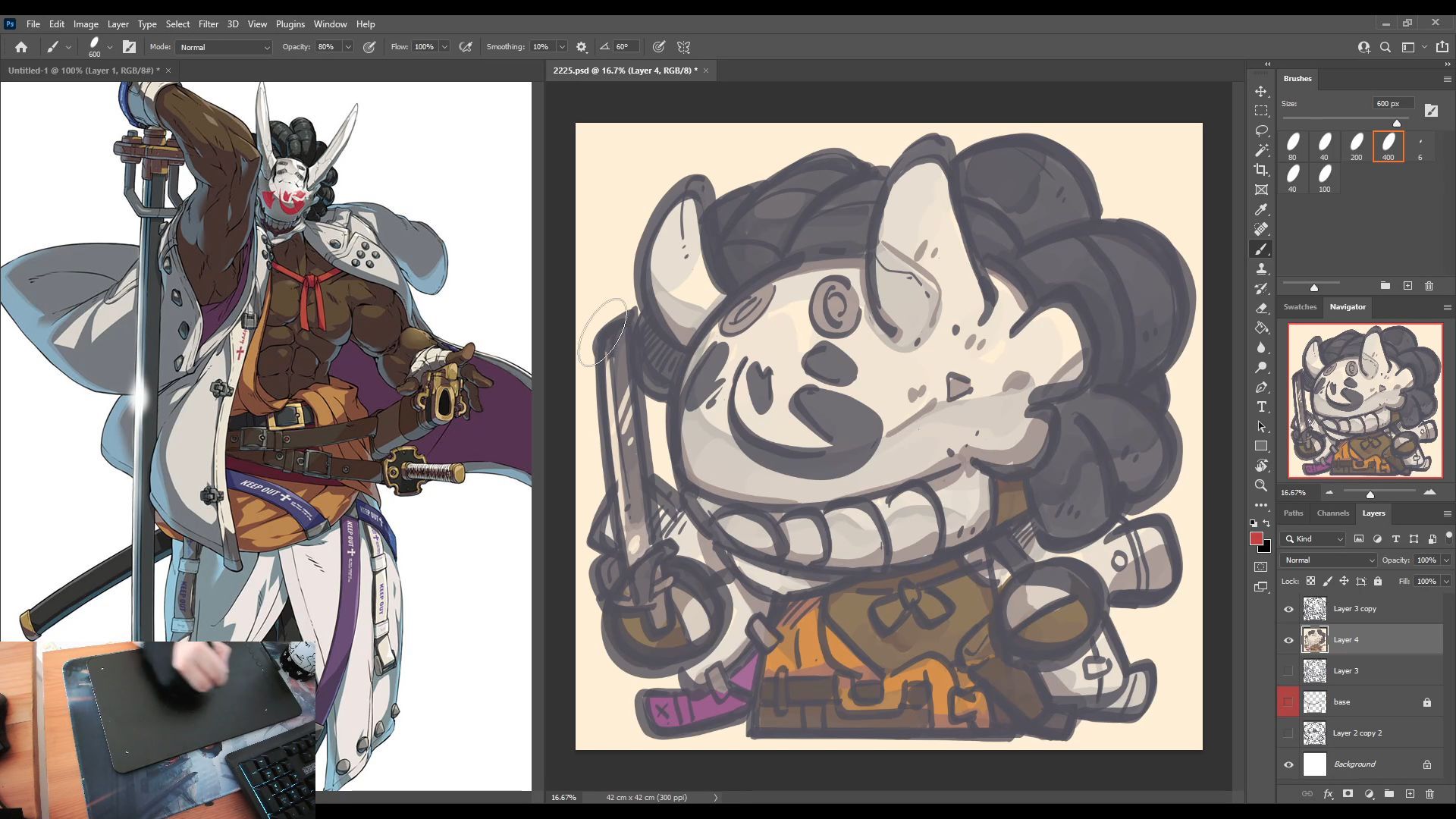
Task: Select the Healing Brush tool
Action: click(x=1261, y=229)
